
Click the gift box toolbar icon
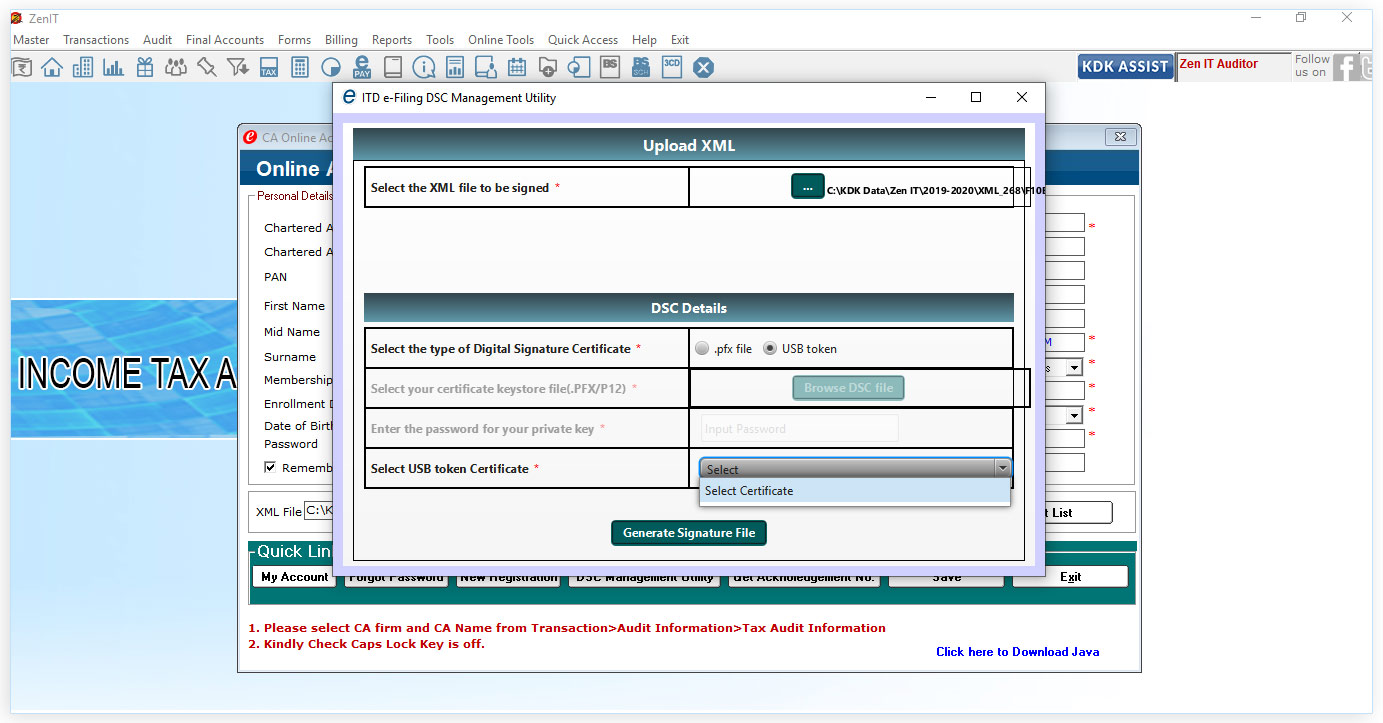click(x=145, y=67)
